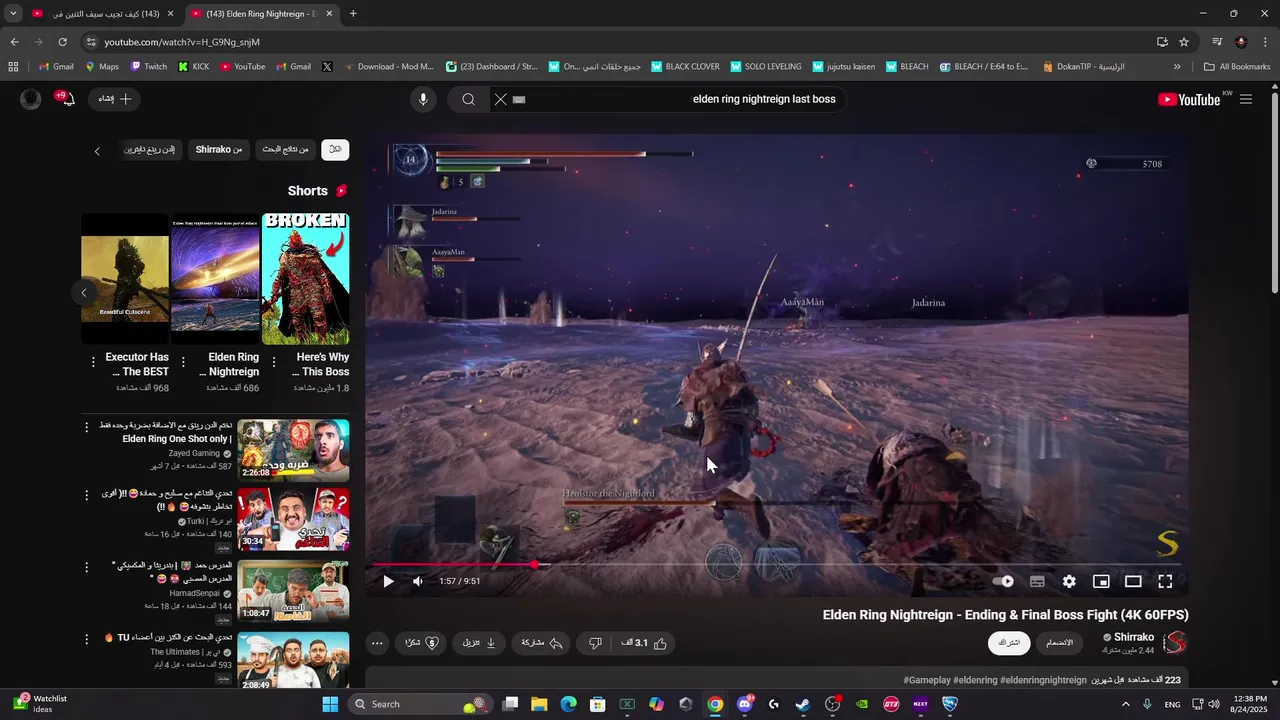Like the video with the thumbs-up button

645,643
